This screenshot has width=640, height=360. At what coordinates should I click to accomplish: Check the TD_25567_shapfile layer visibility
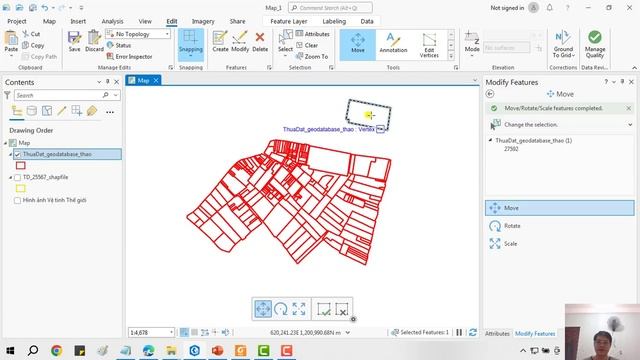[18, 177]
